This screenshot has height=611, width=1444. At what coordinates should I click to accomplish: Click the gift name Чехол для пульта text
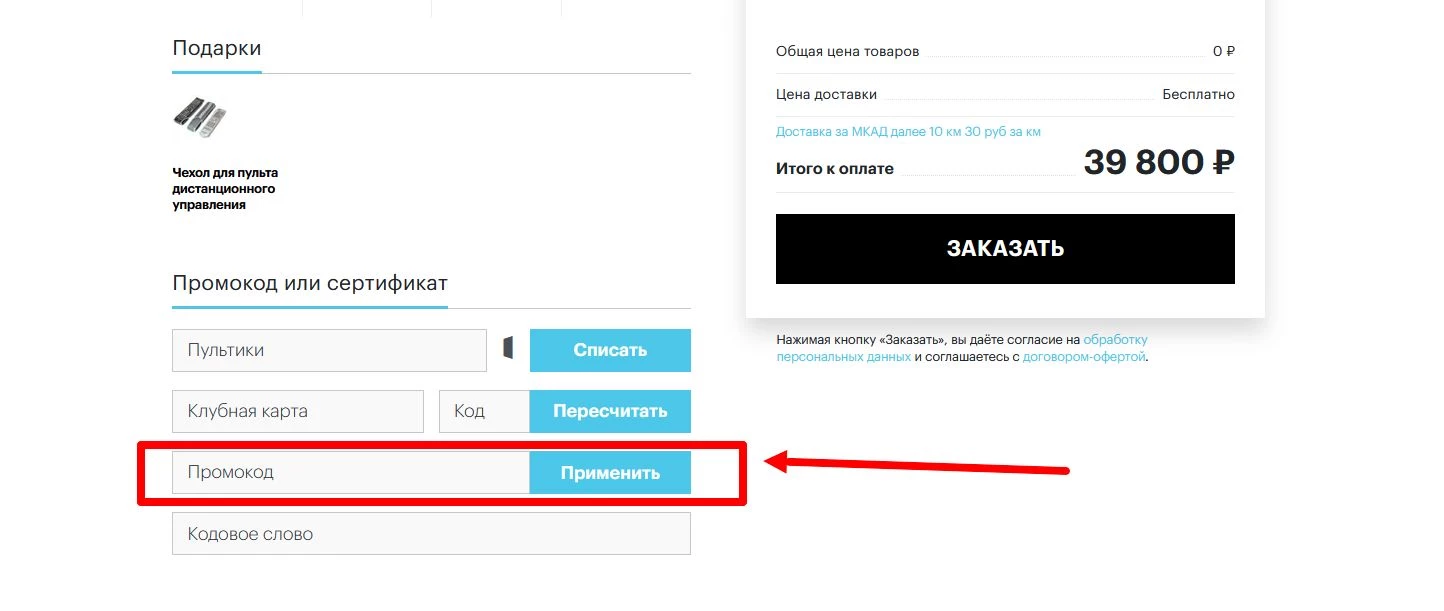[225, 189]
